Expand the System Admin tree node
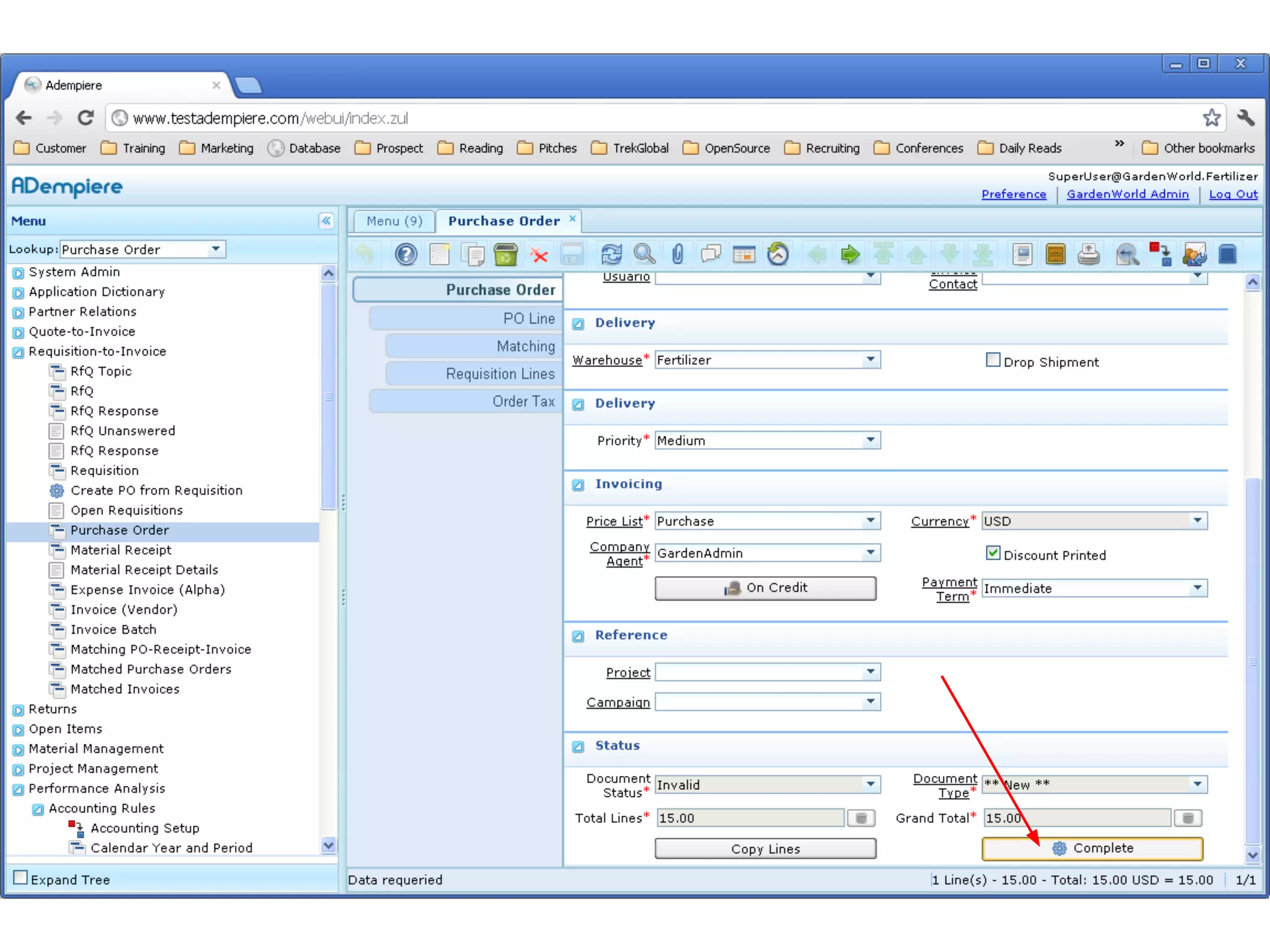The height and width of the screenshot is (952, 1270). coord(19,273)
